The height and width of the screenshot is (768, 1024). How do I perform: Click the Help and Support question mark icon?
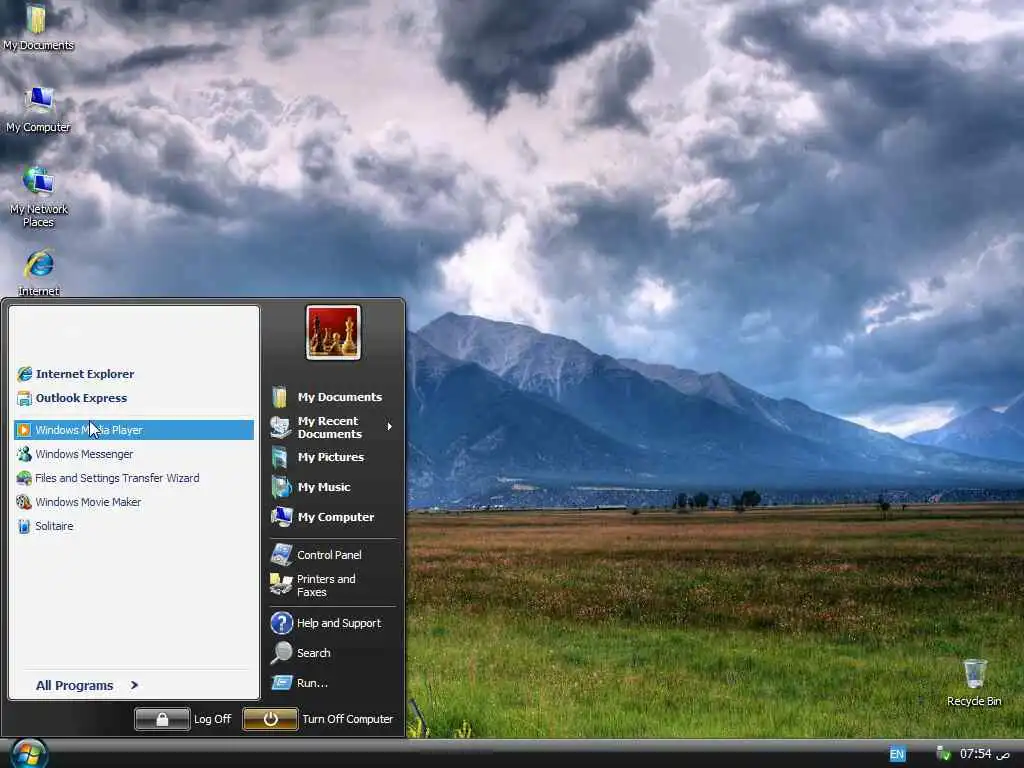pos(281,623)
